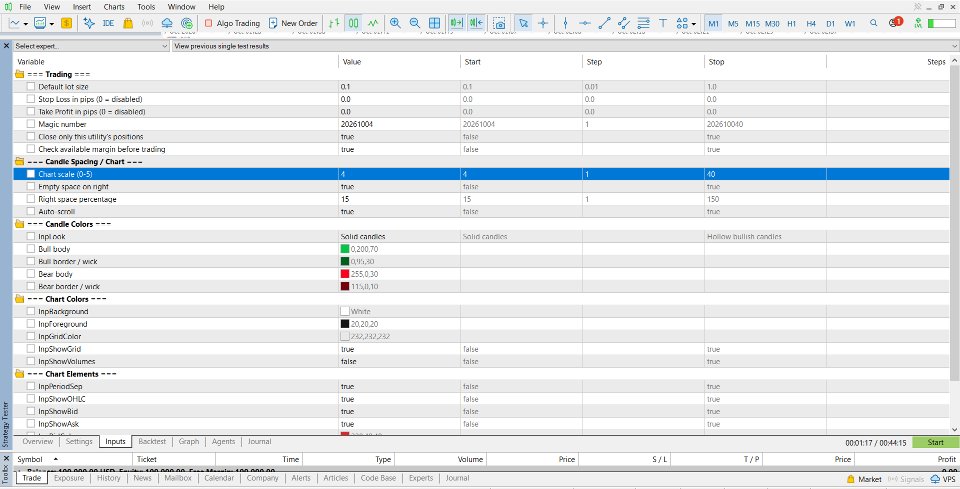Image resolution: width=960 pixels, height=489 pixels.
Task: Zoom in on the chart
Action: pyautogui.click(x=396, y=23)
